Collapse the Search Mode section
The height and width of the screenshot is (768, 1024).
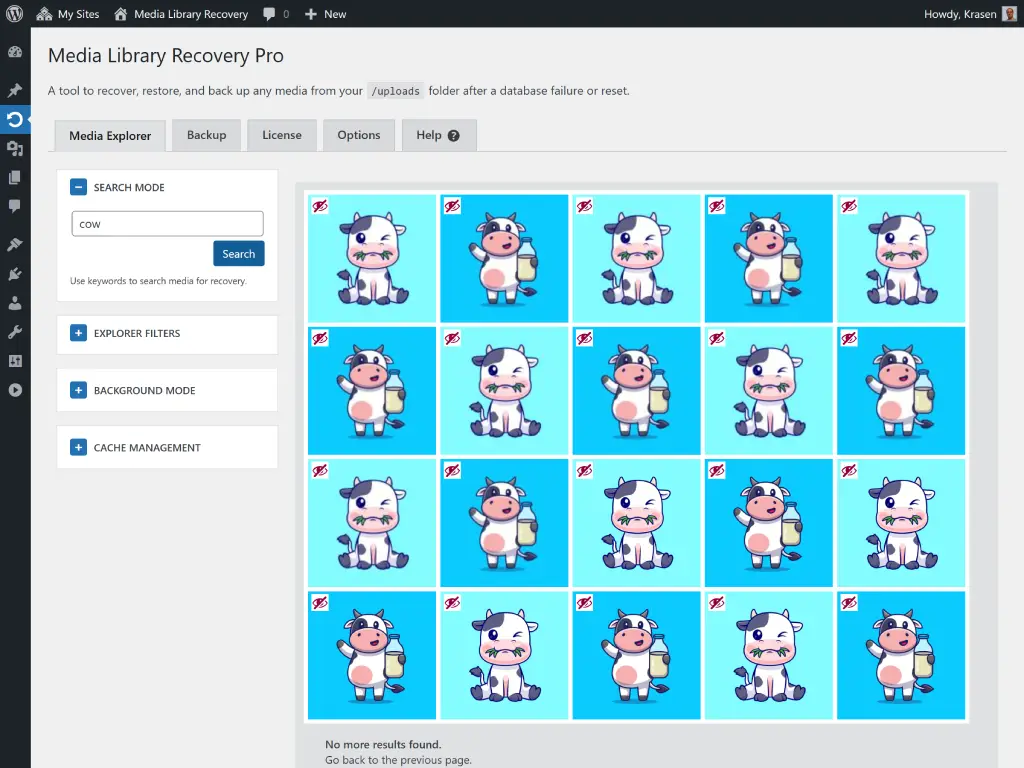pos(79,186)
